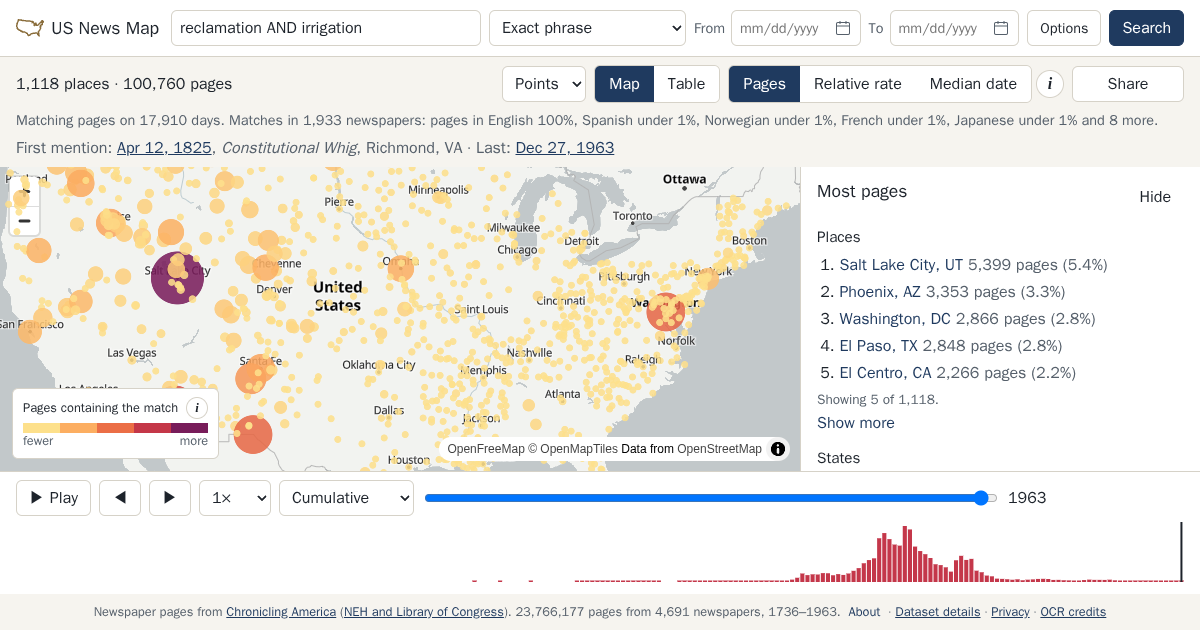Click the US News Map title
This screenshot has height=630, width=1200.
pyautogui.click(x=105, y=28)
